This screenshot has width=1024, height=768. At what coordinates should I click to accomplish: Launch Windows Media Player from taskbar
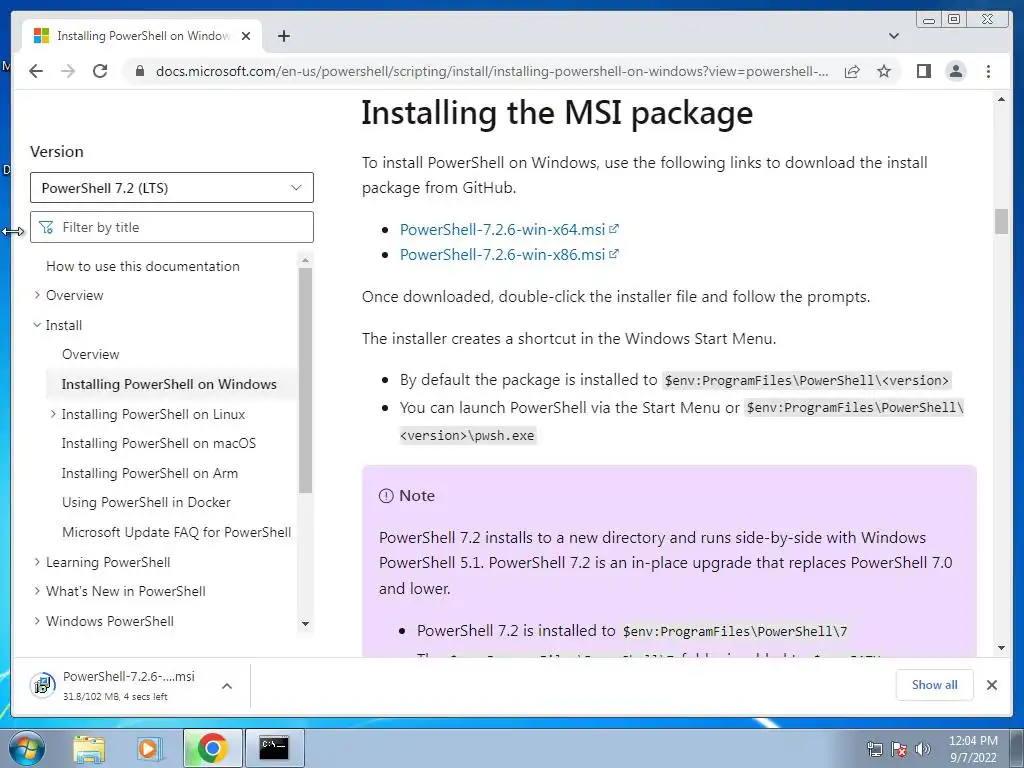pos(150,748)
